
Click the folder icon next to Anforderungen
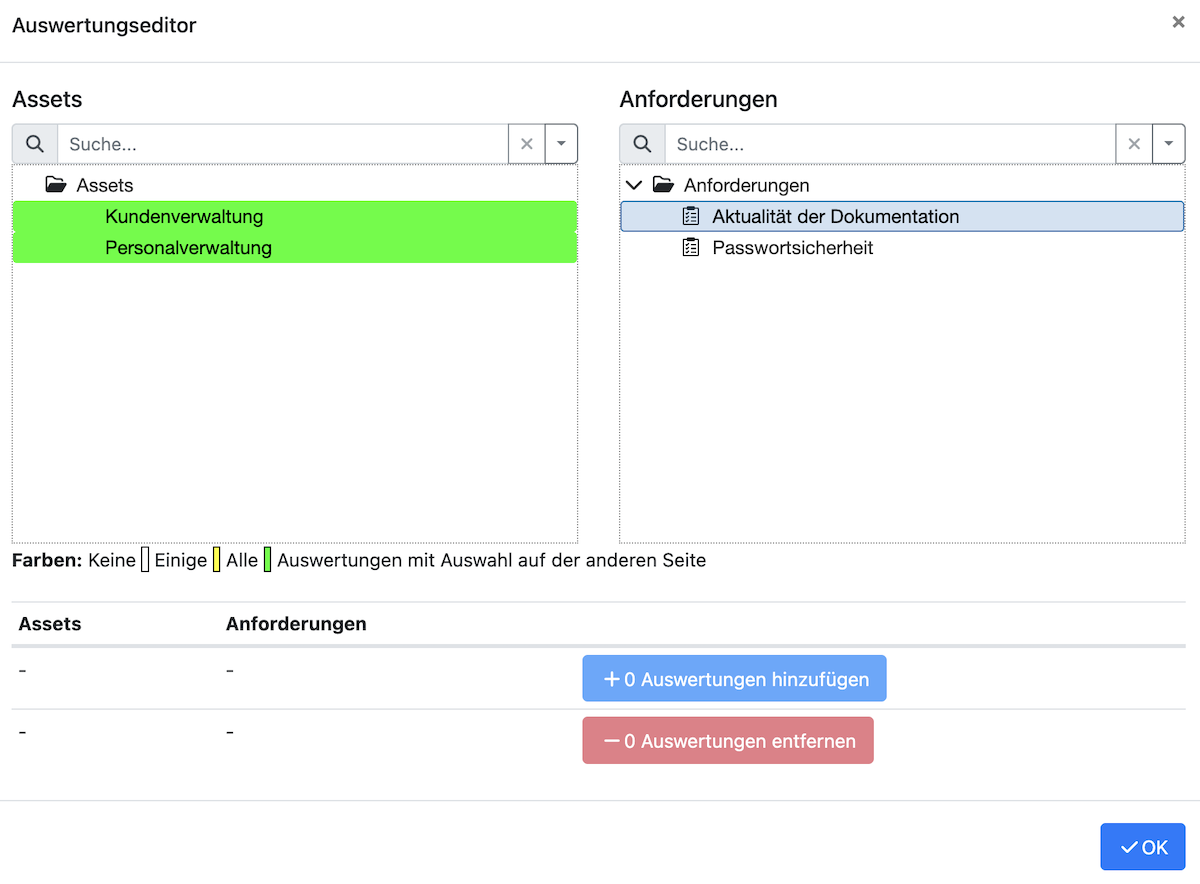pos(665,184)
